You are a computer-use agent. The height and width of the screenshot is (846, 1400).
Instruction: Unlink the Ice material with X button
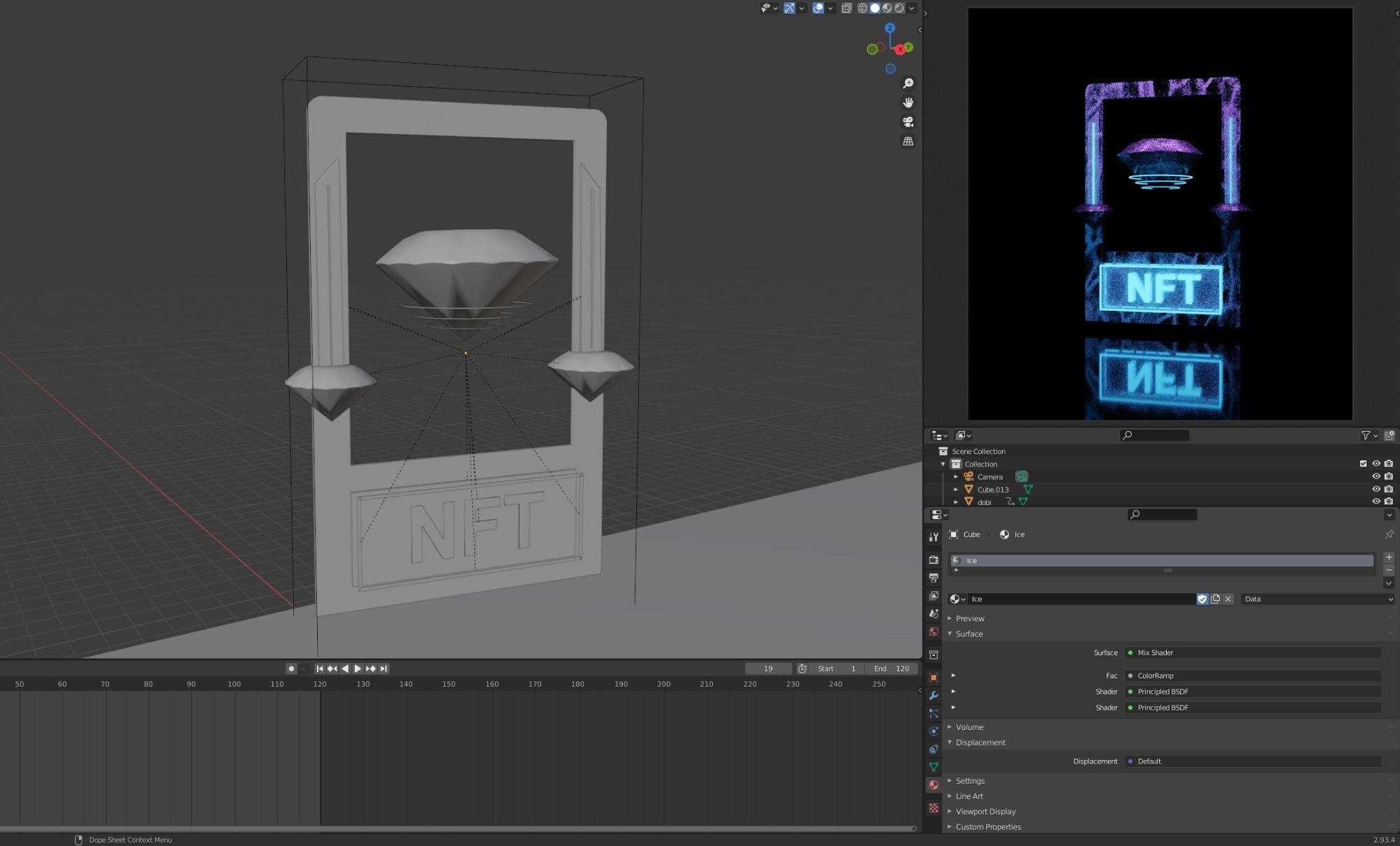[x=1228, y=599]
